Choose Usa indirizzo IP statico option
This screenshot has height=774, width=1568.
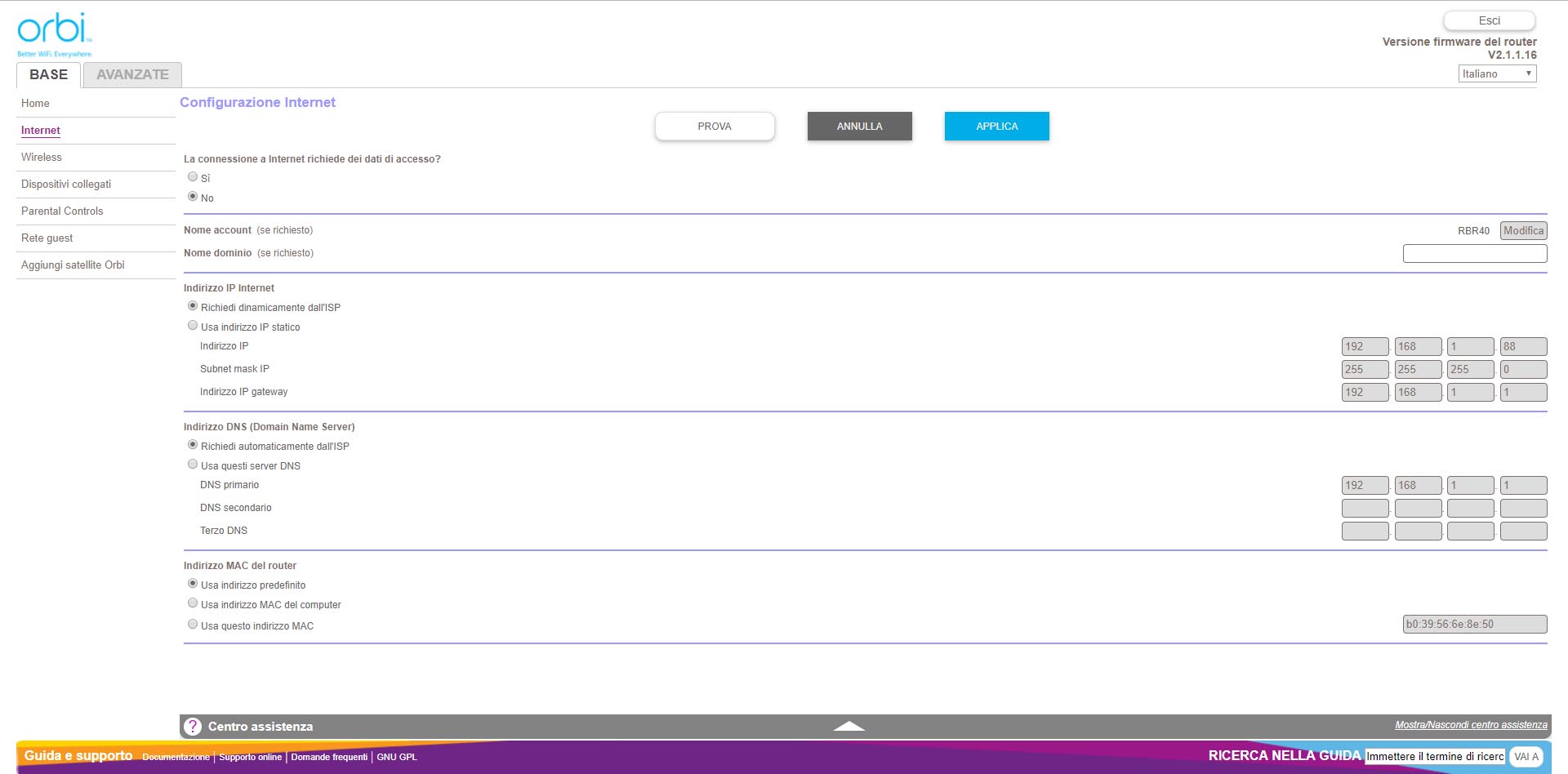click(193, 326)
